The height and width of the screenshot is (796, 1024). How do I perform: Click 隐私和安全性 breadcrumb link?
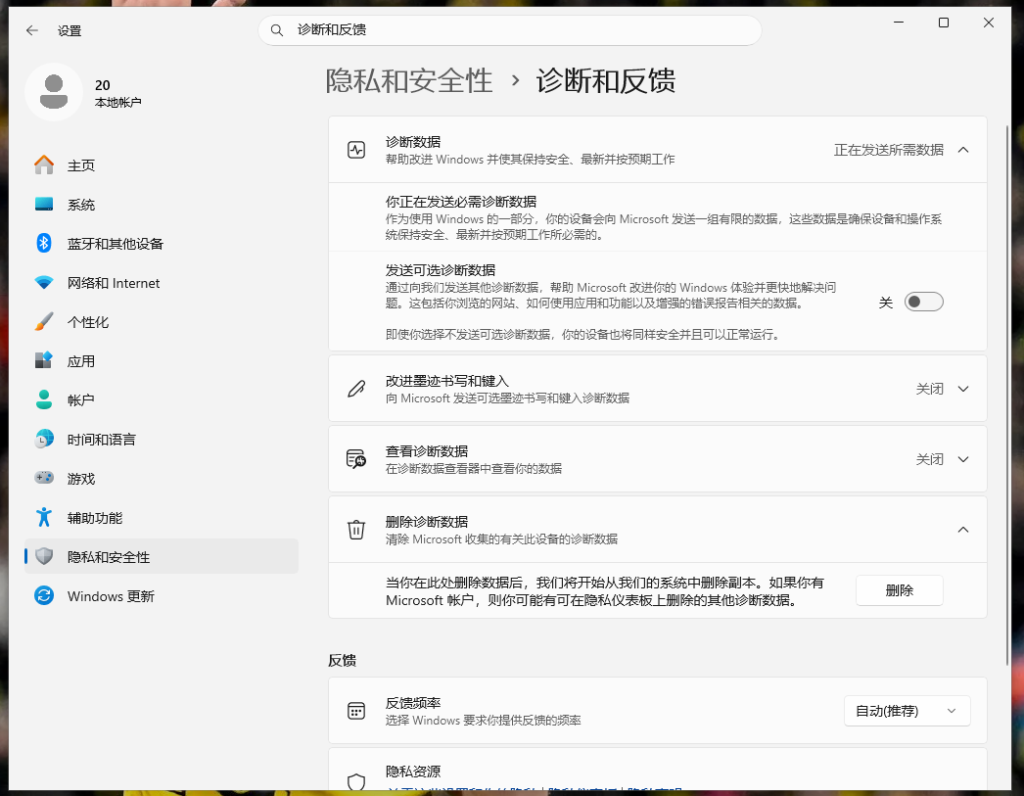pos(409,81)
